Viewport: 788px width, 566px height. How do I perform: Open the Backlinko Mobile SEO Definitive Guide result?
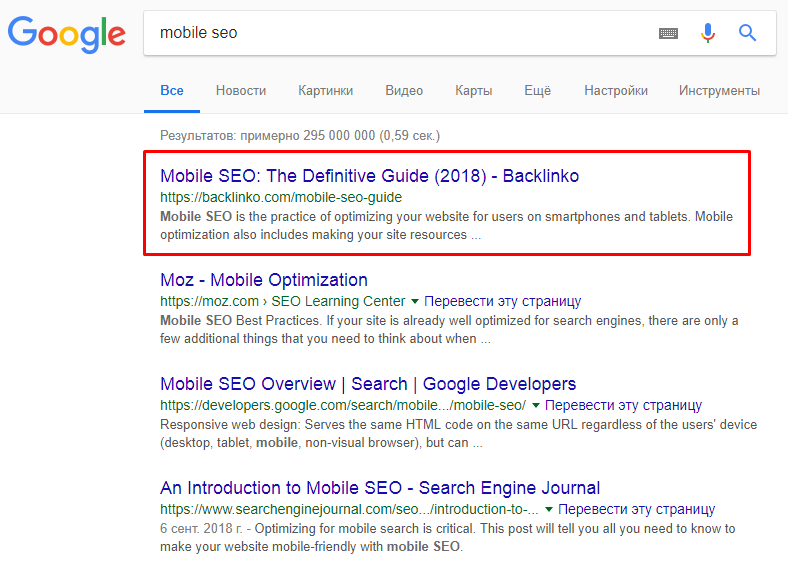point(369,176)
